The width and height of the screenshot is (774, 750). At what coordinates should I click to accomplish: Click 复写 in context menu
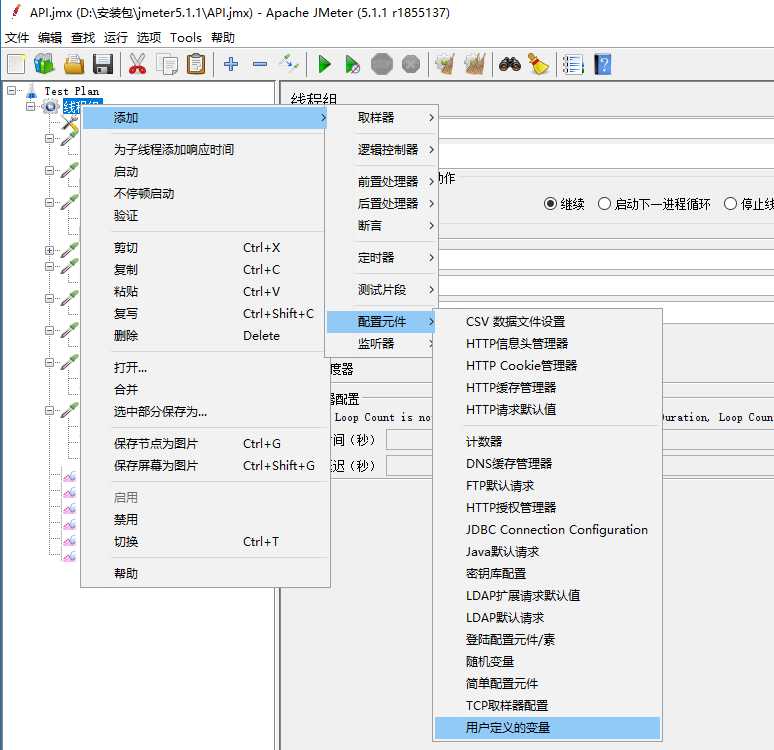pyautogui.click(x=205, y=314)
